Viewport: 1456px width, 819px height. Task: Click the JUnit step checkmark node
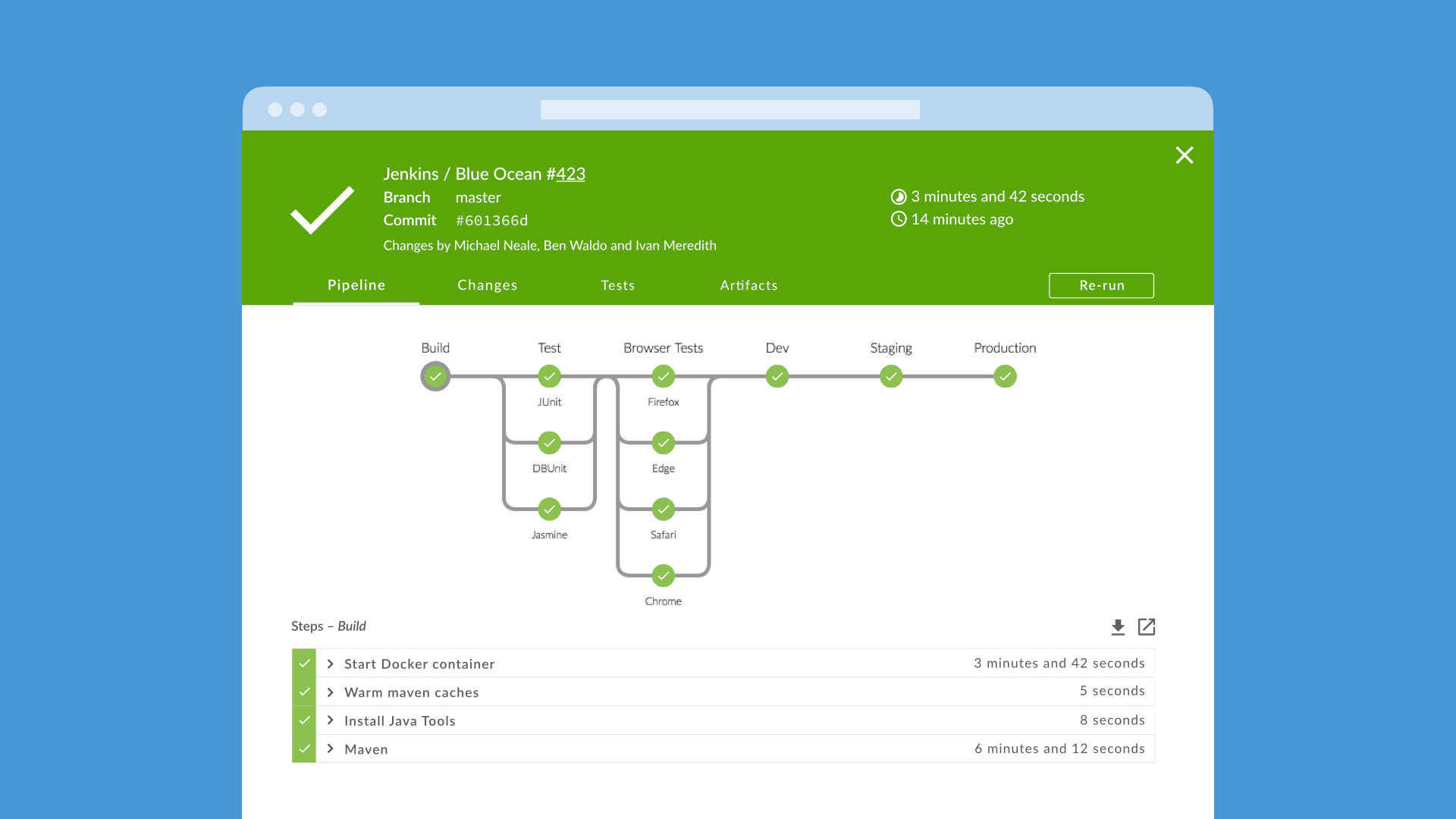549,376
